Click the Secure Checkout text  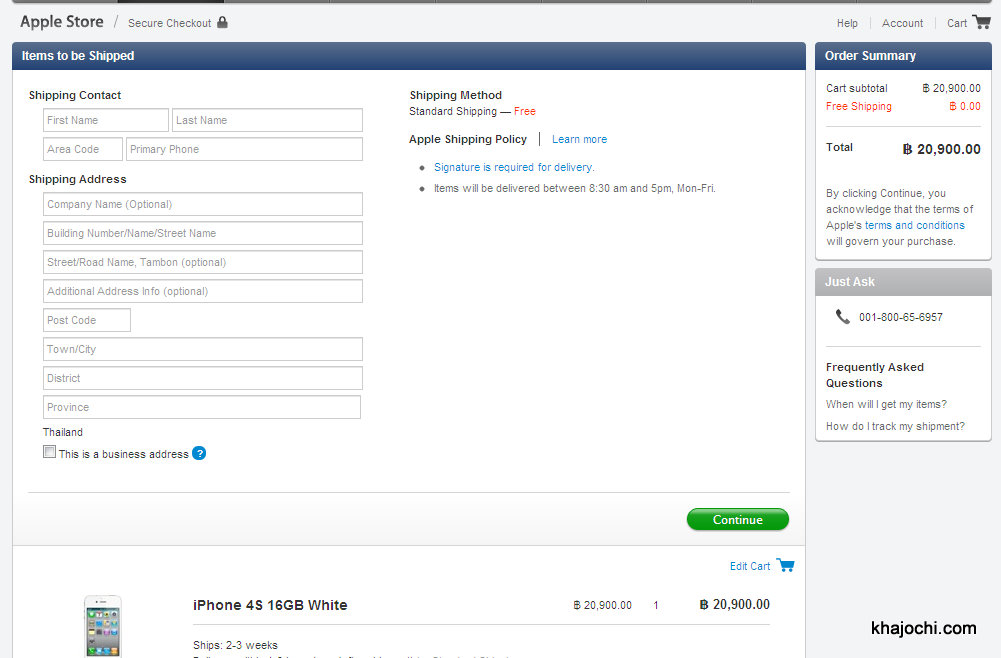pyautogui.click(x=169, y=23)
